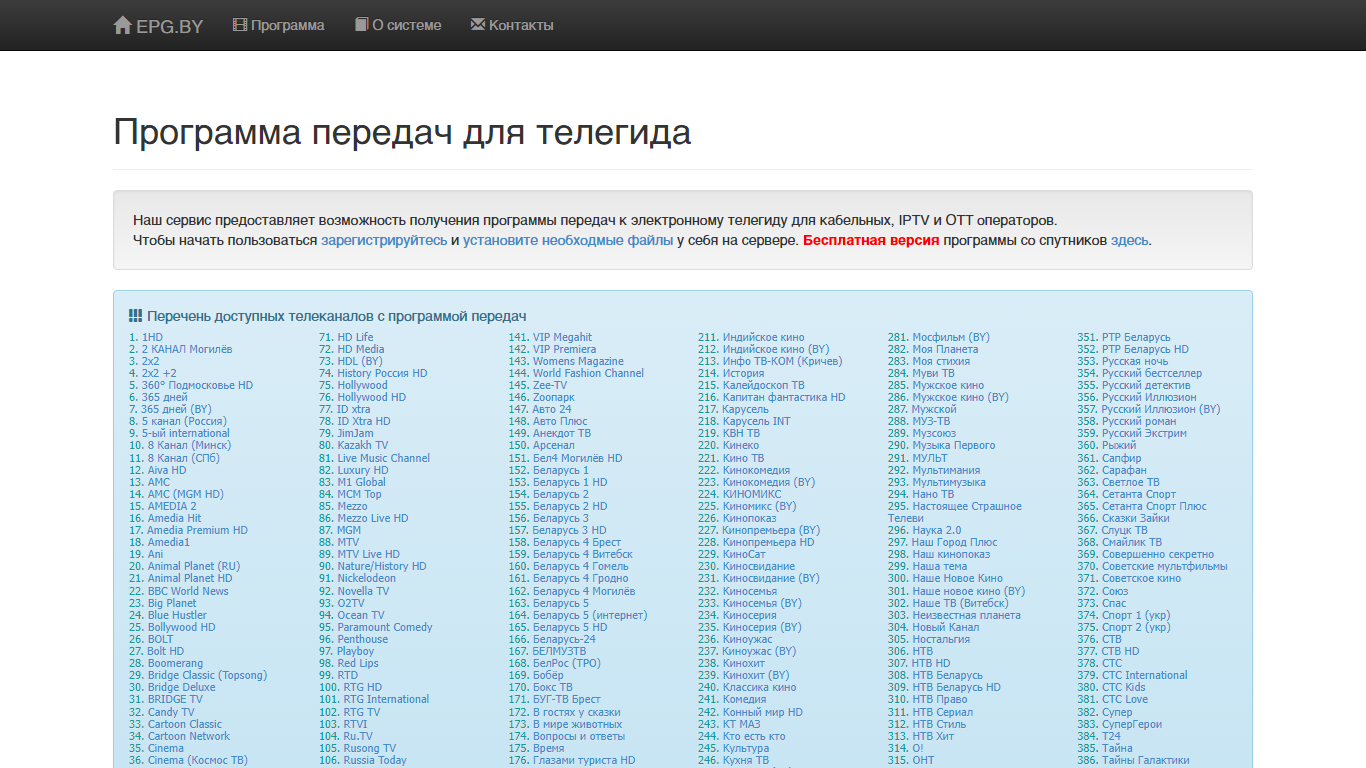Select channel Nature/History HD
This screenshot has height=768, width=1366.
coord(382,566)
